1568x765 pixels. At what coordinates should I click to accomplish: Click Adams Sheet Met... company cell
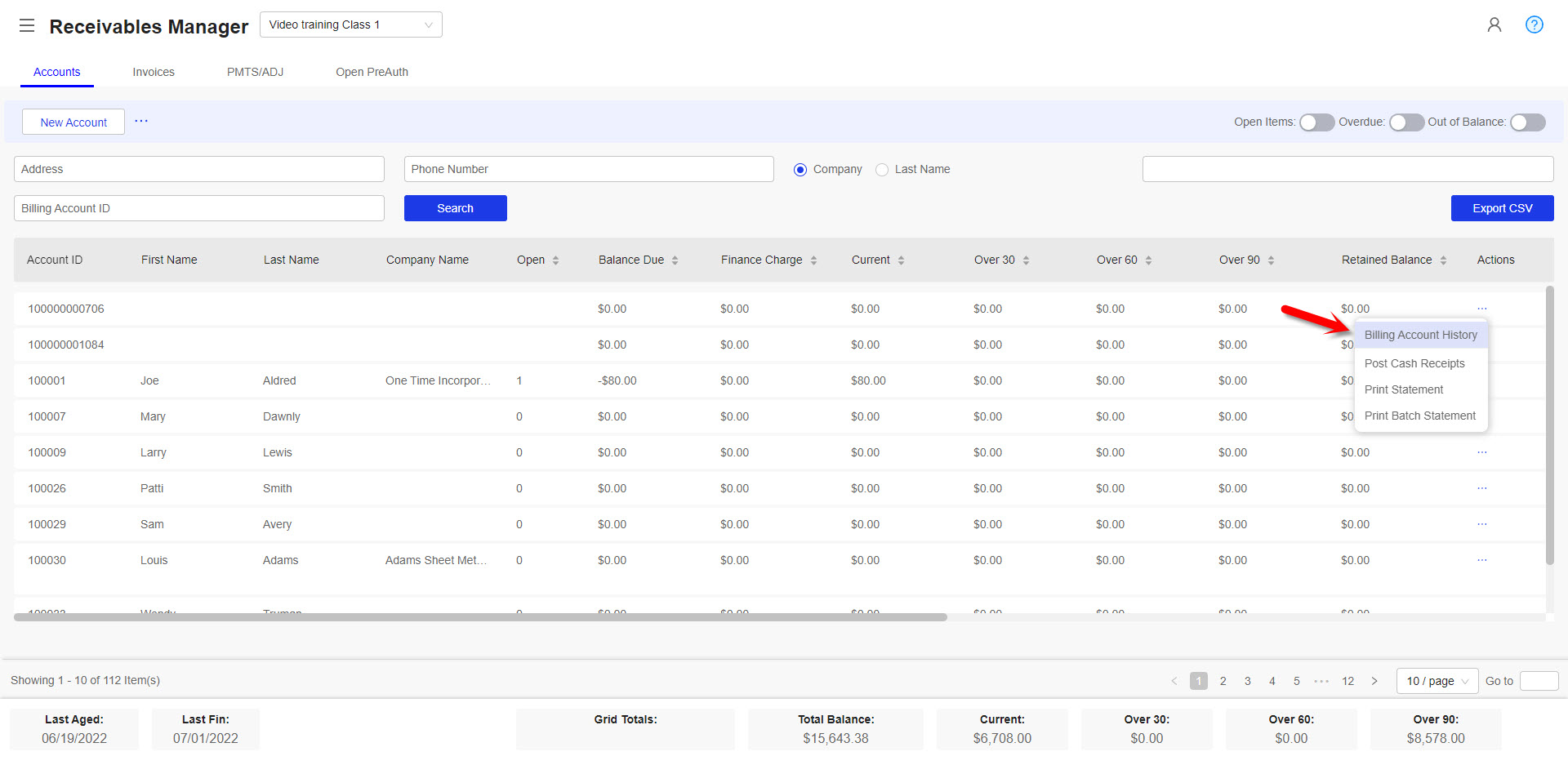point(436,560)
